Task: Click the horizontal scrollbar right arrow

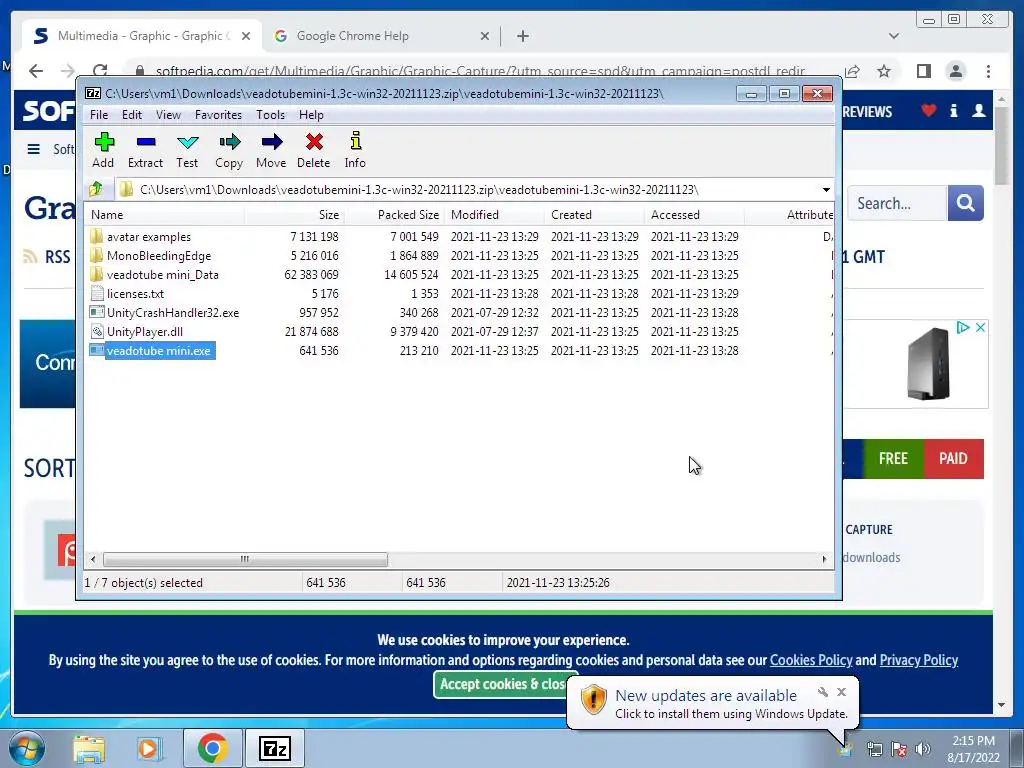Action: (x=824, y=559)
